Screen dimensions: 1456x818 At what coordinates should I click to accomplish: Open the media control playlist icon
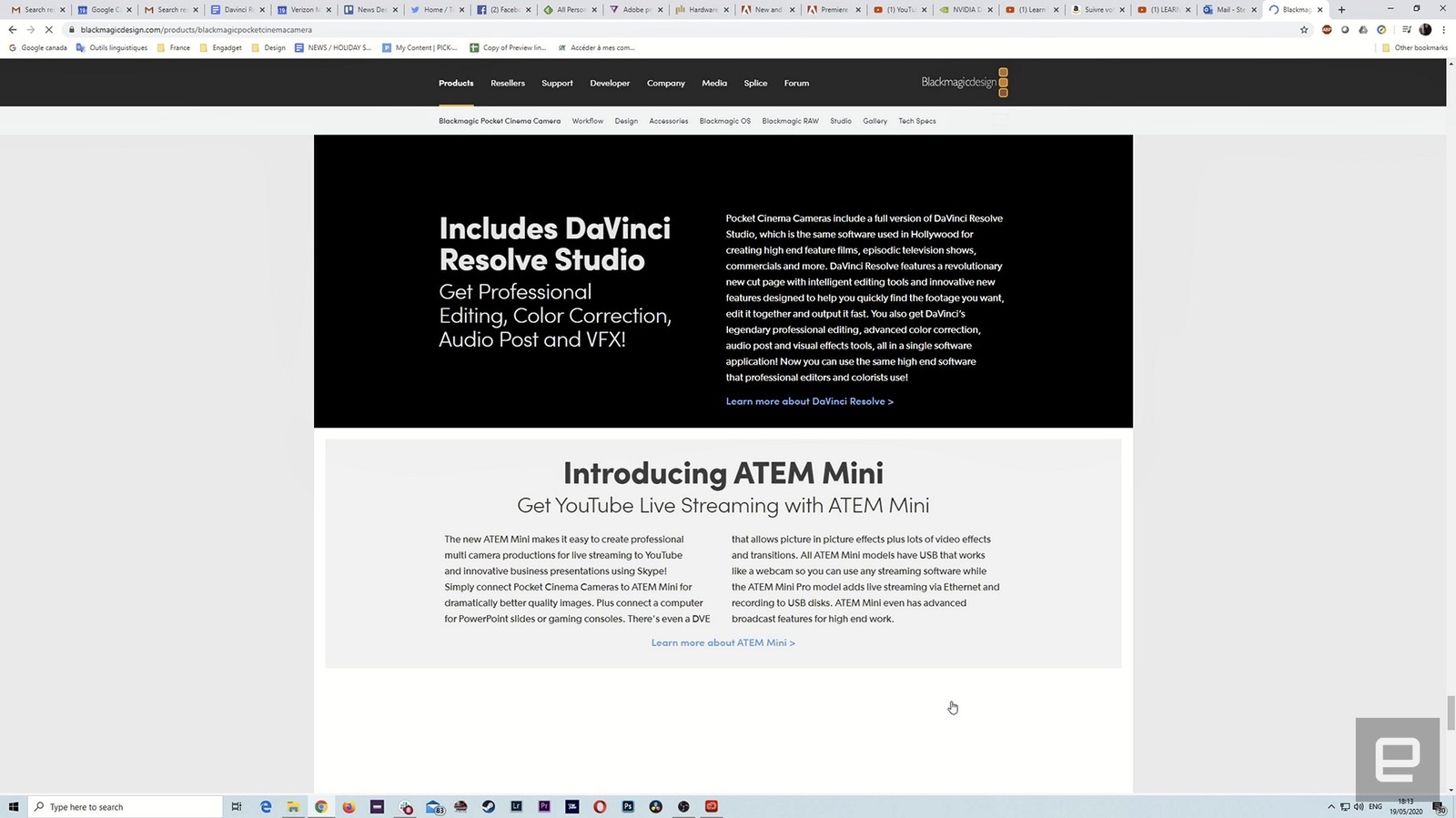click(1406, 29)
